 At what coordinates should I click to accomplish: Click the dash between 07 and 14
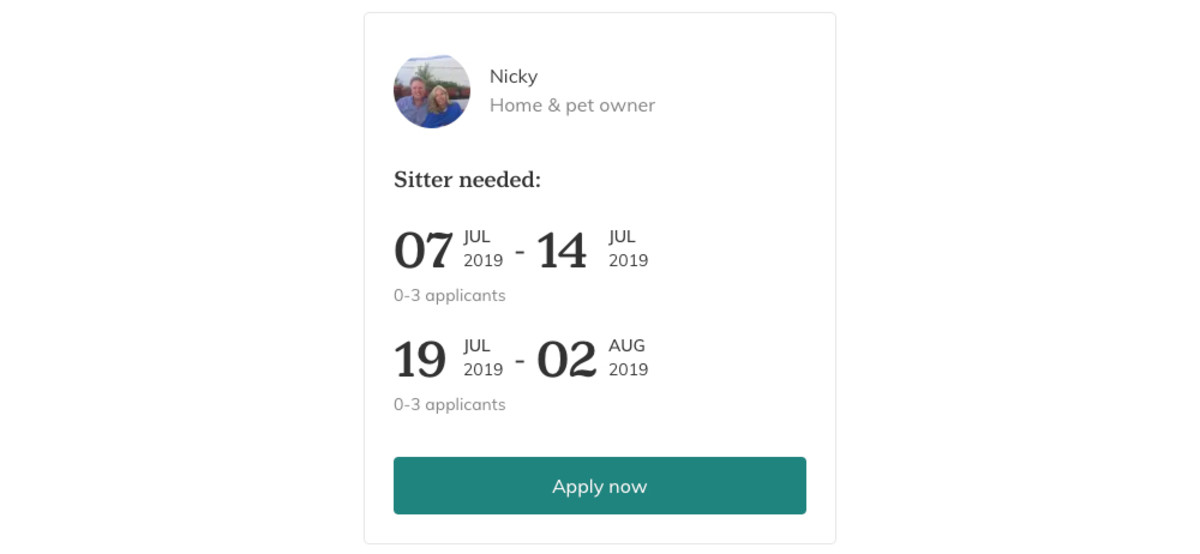click(x=520, y=251)
